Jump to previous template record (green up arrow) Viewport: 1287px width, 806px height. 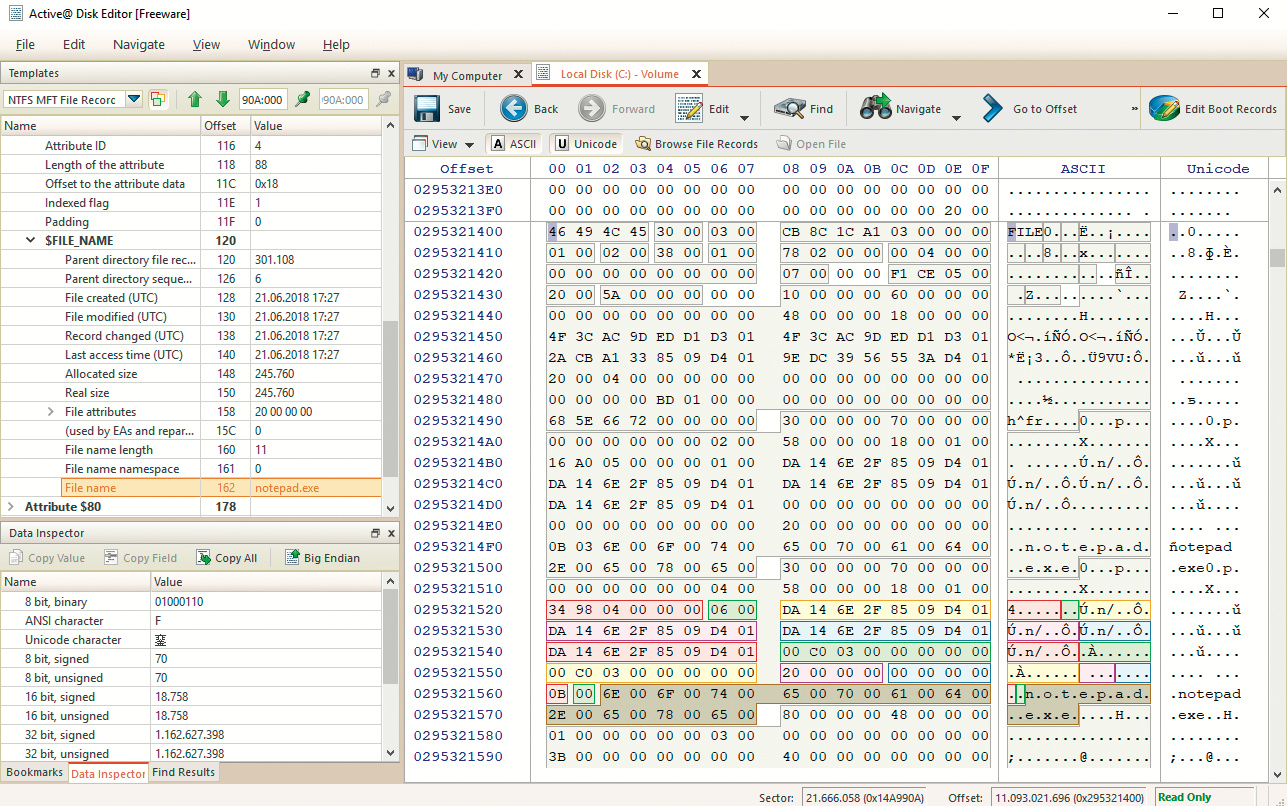(x=195, y=99)
